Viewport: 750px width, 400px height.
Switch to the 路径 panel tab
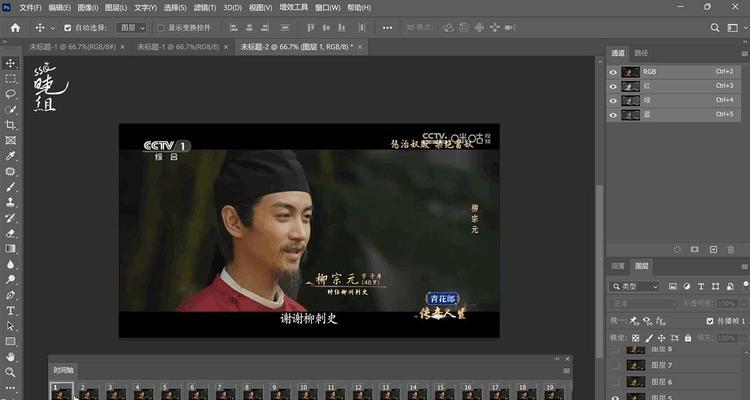click(x=641, y=53)
